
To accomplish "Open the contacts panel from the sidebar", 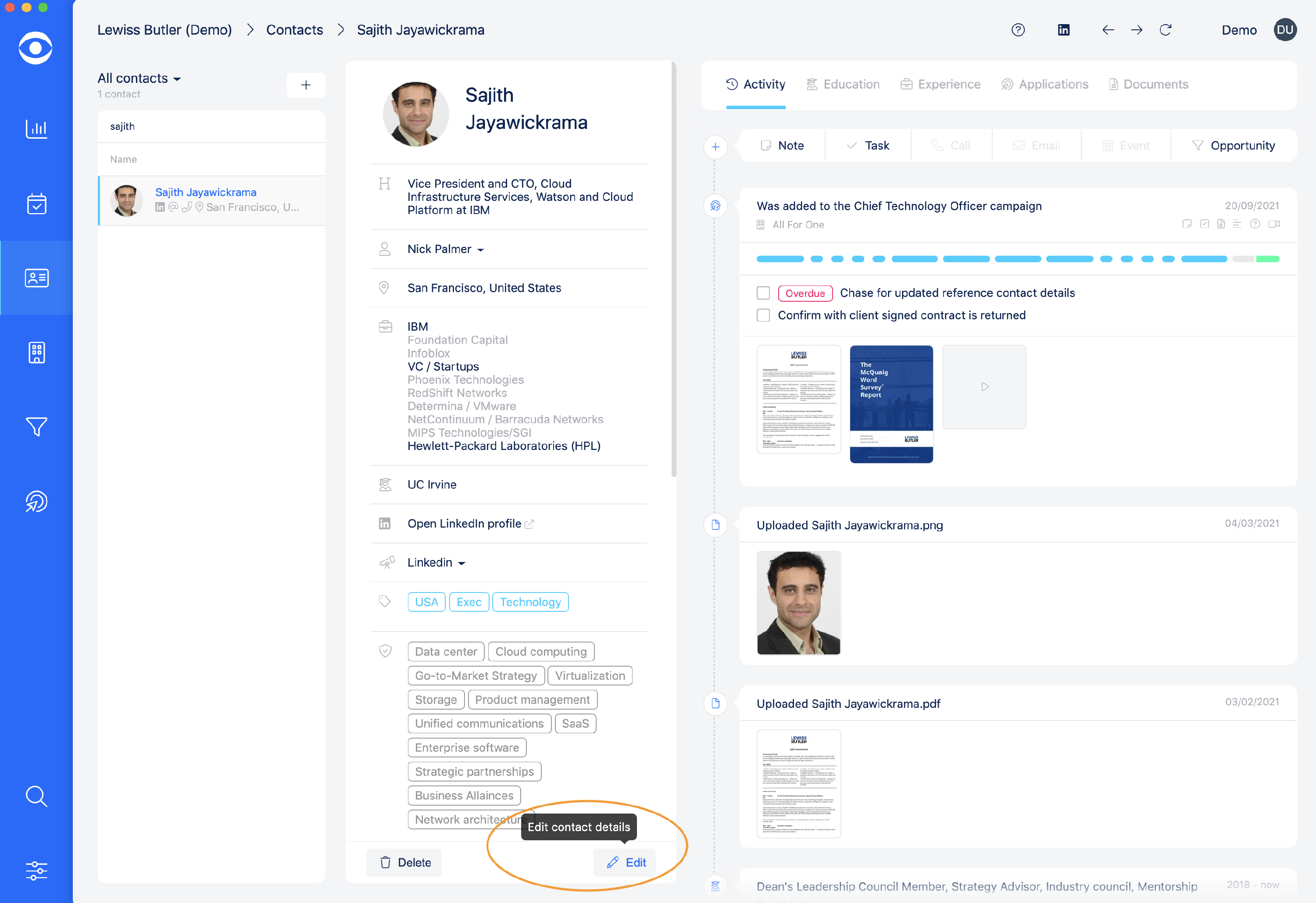I will (36, 278).
